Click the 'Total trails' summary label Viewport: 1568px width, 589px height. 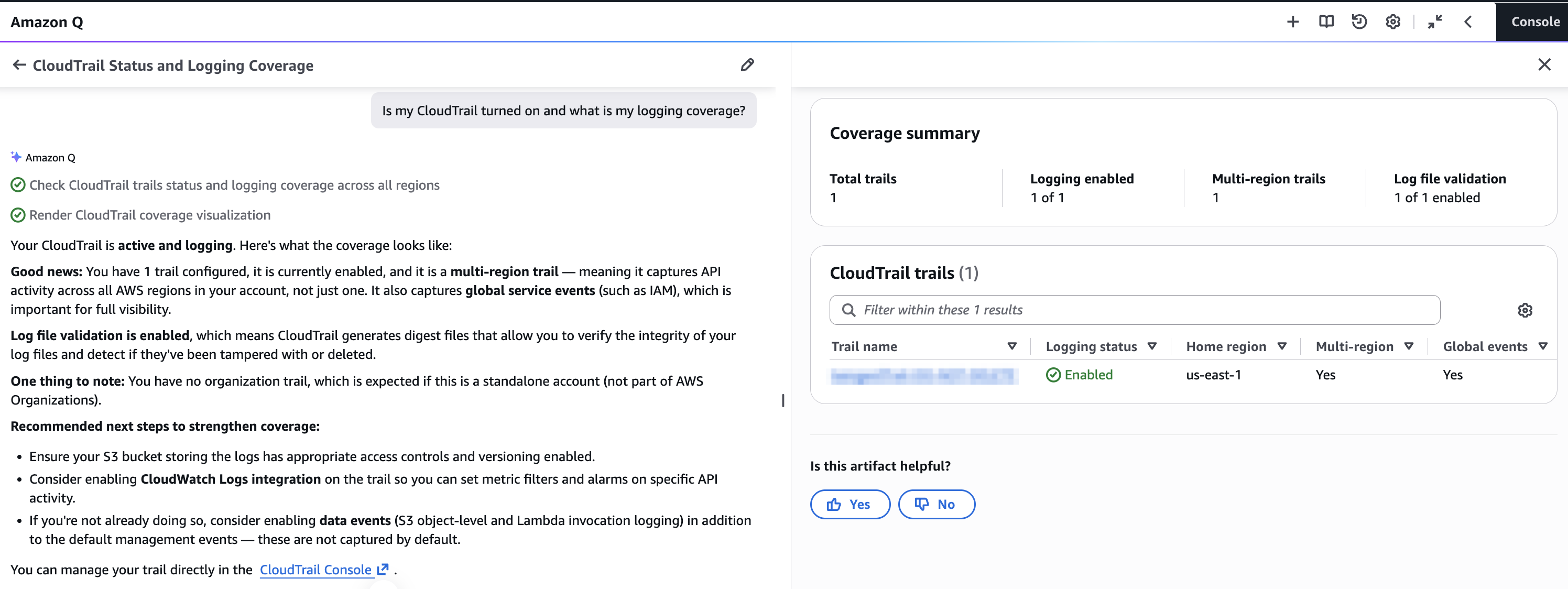click(x=863, y=179)
